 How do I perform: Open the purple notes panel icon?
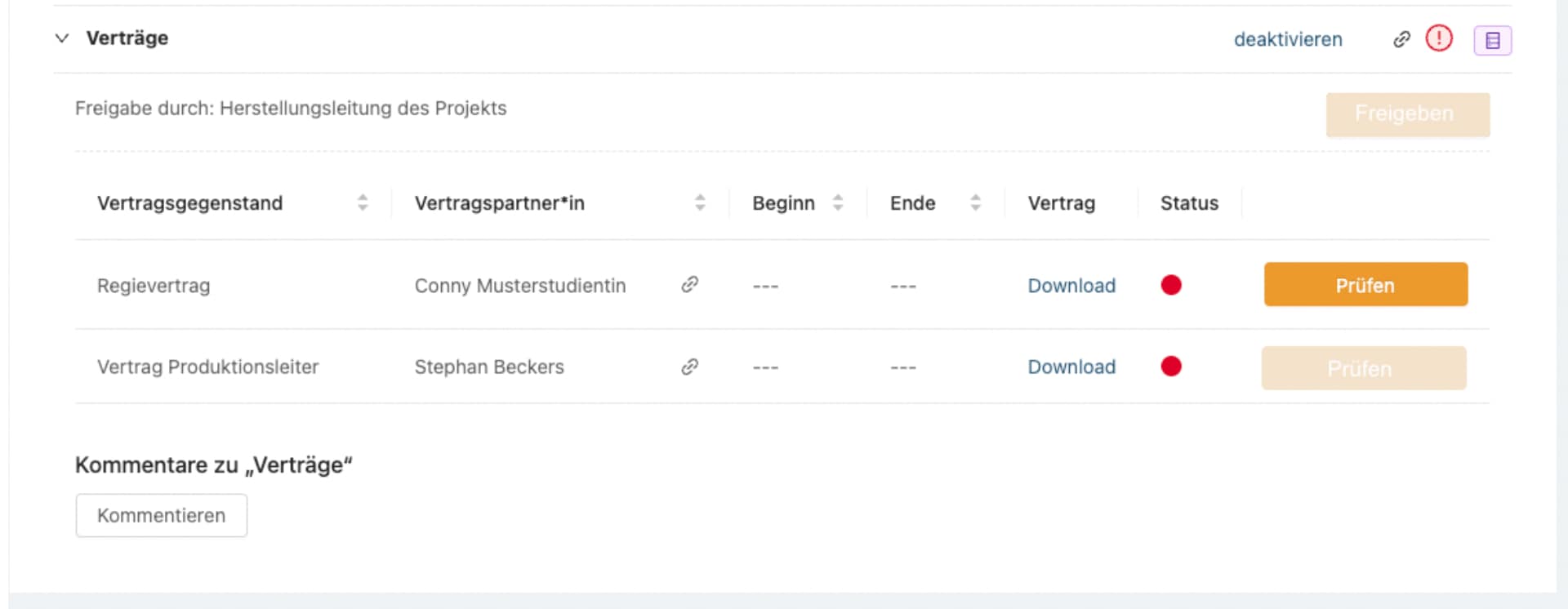coord(1492,40)
